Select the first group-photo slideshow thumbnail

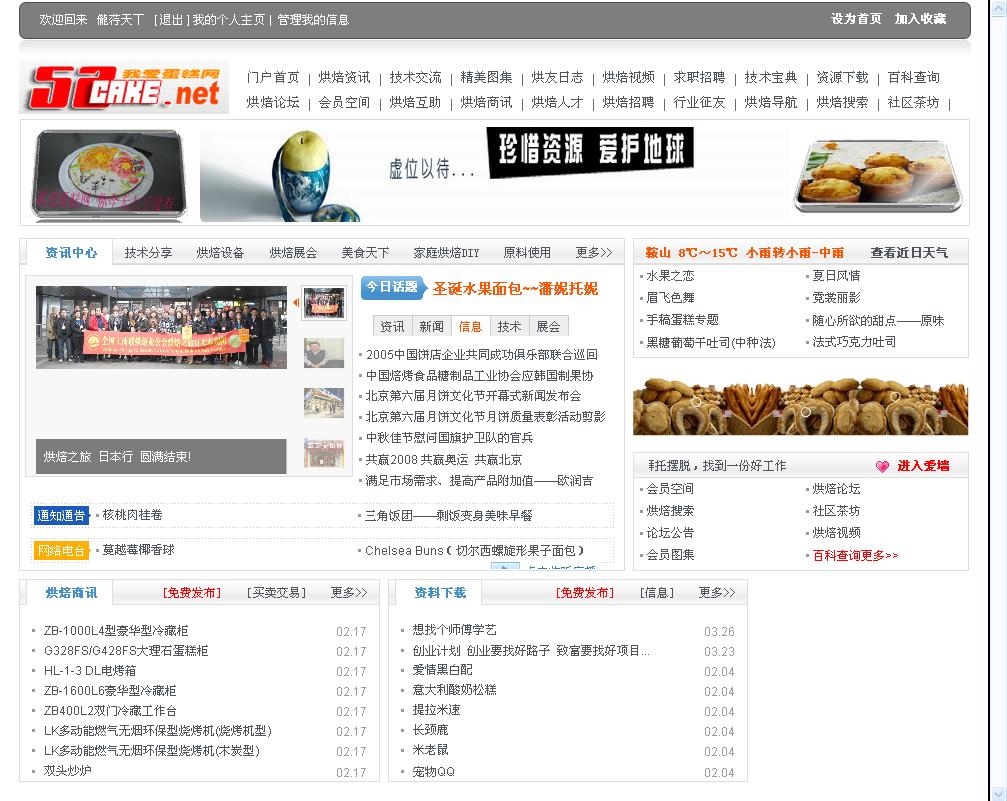[x=324, y=303]
